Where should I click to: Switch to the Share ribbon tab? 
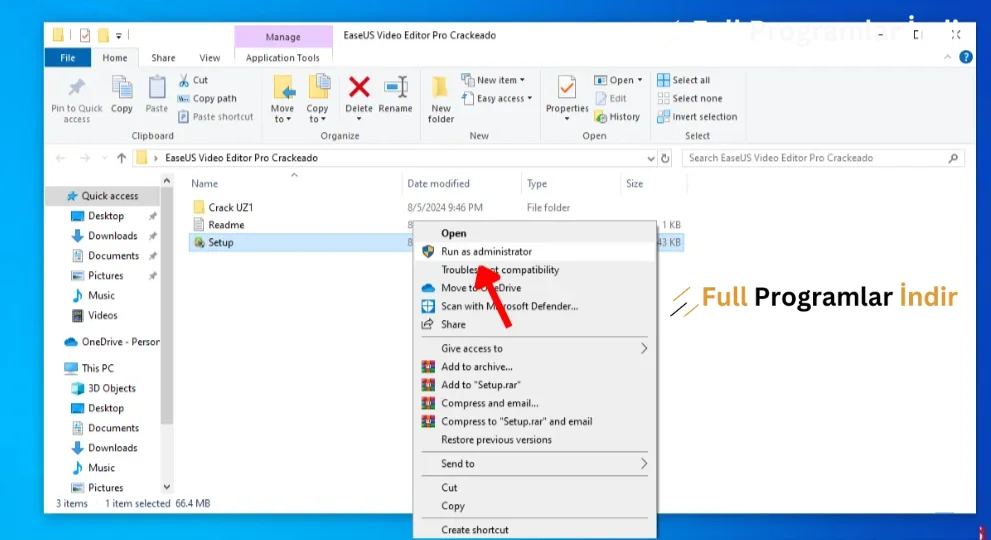(163, 58)
